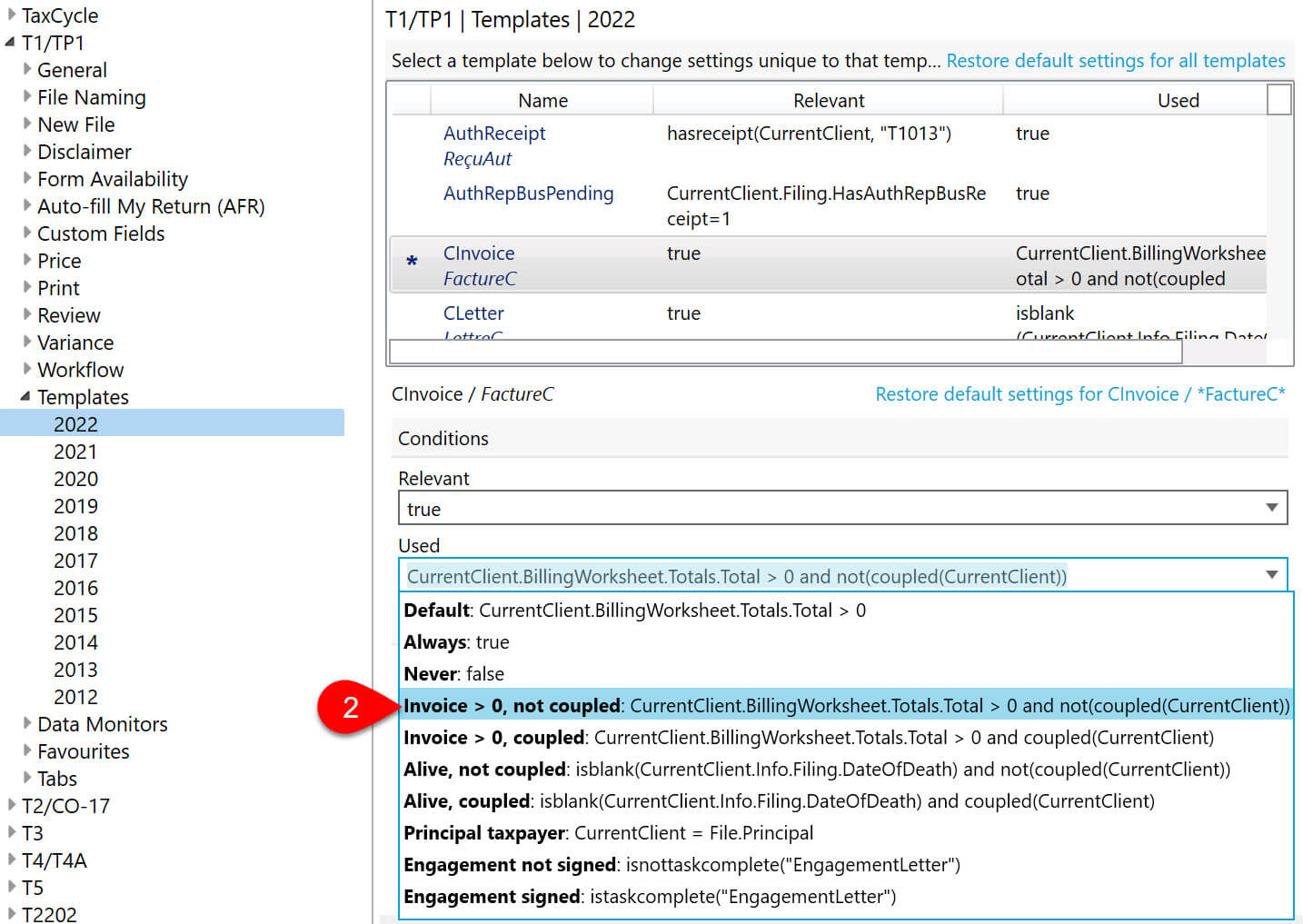1303x924 pixels.
Task: Choose Invoice > 0, not coupled option
Action: 846,706
